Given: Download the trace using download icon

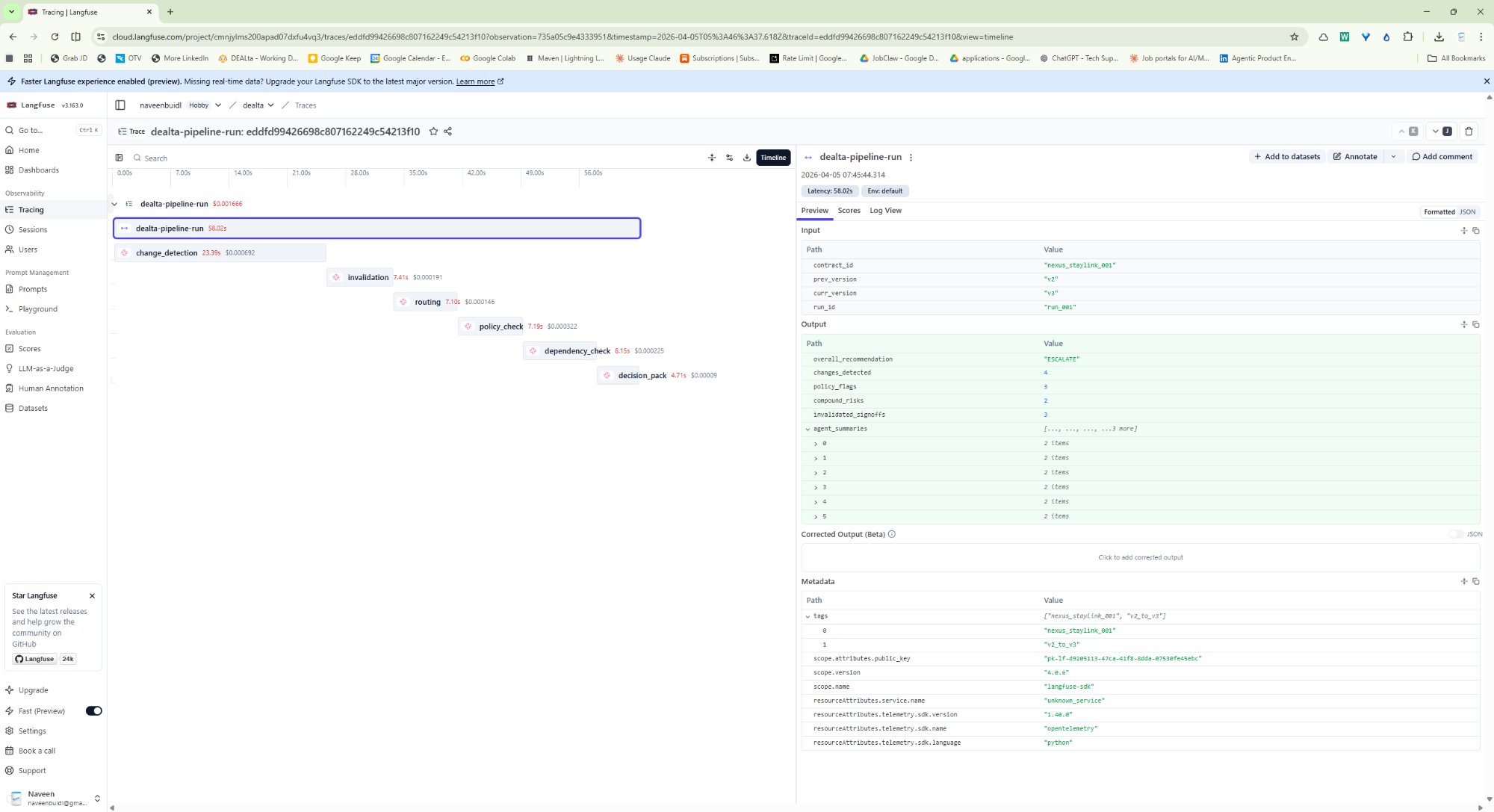Looking at the screenshot, I should point(747,158).
